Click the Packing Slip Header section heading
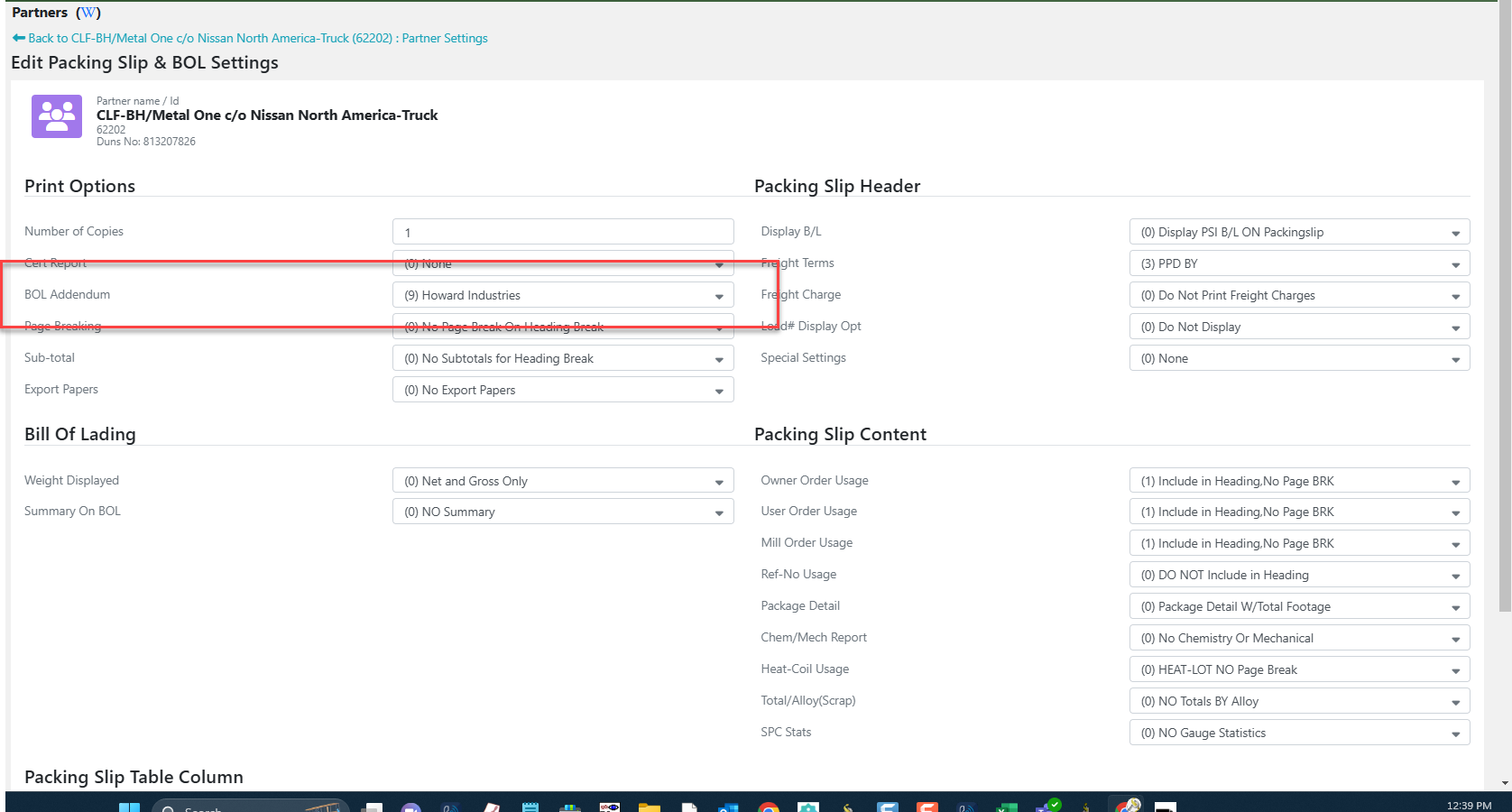The width and height of the screenshot is (1512, 812). 837,186
